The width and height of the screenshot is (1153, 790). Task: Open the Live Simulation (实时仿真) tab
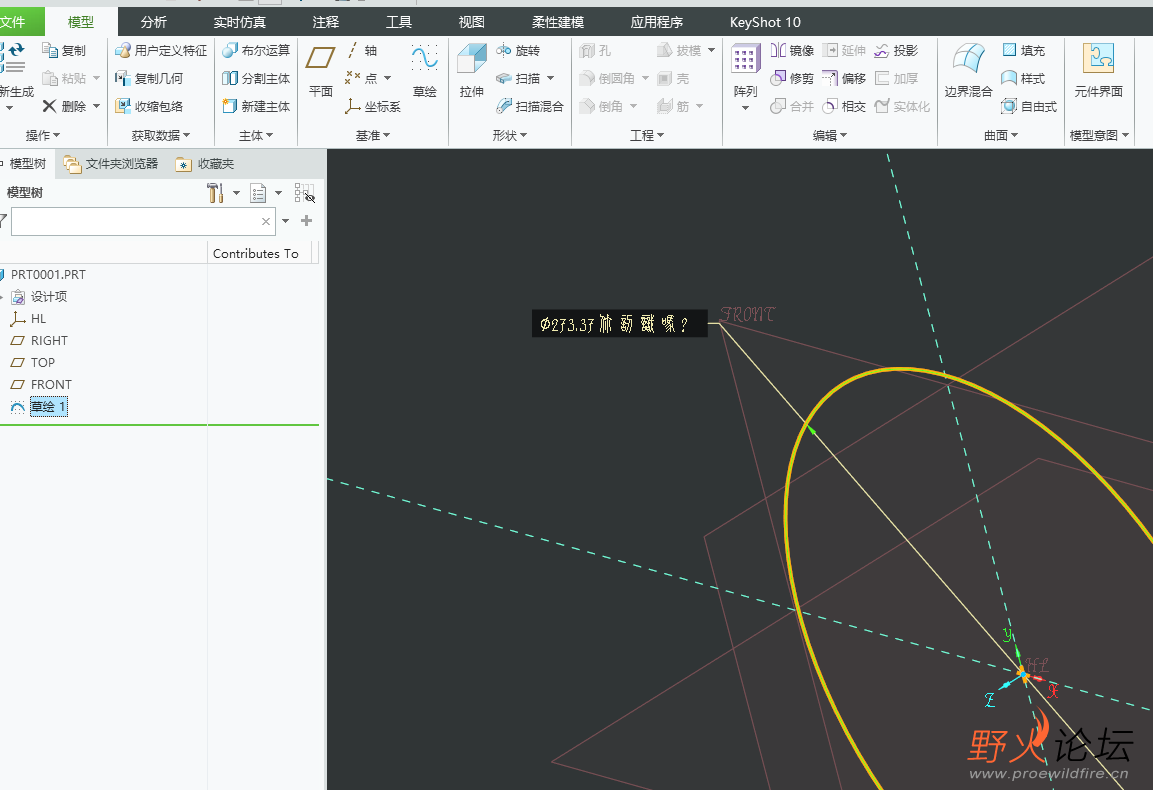click(240, 22)
